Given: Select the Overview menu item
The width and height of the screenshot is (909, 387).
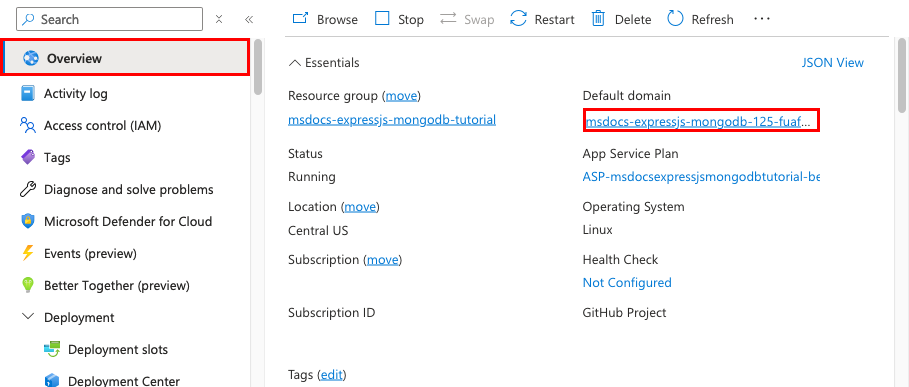Looking at the screenshot, I should coord(126,58).
